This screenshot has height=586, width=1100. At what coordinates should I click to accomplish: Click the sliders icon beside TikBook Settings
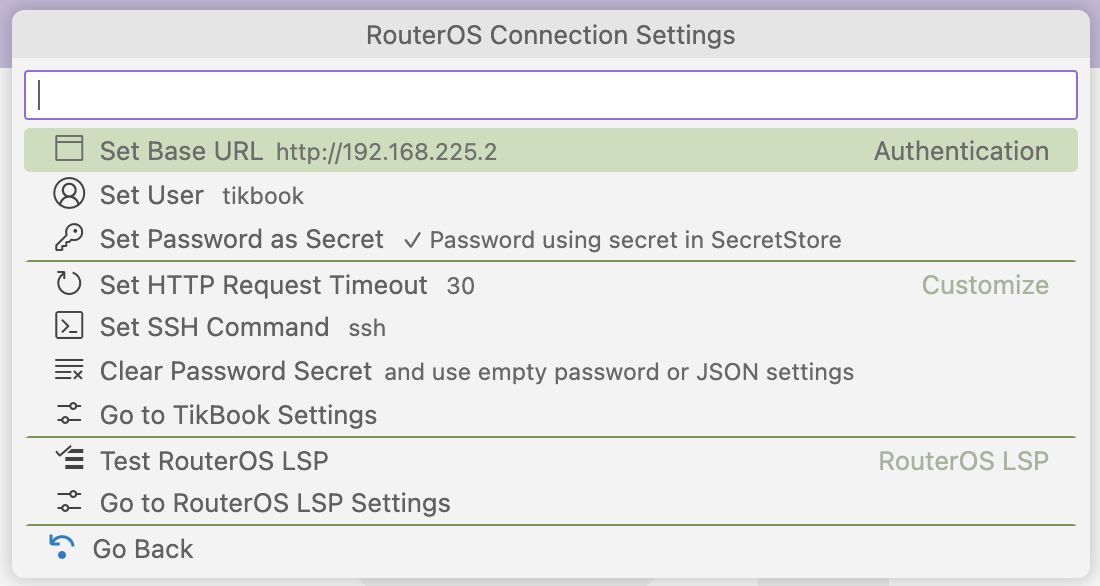tap(69, 414)
